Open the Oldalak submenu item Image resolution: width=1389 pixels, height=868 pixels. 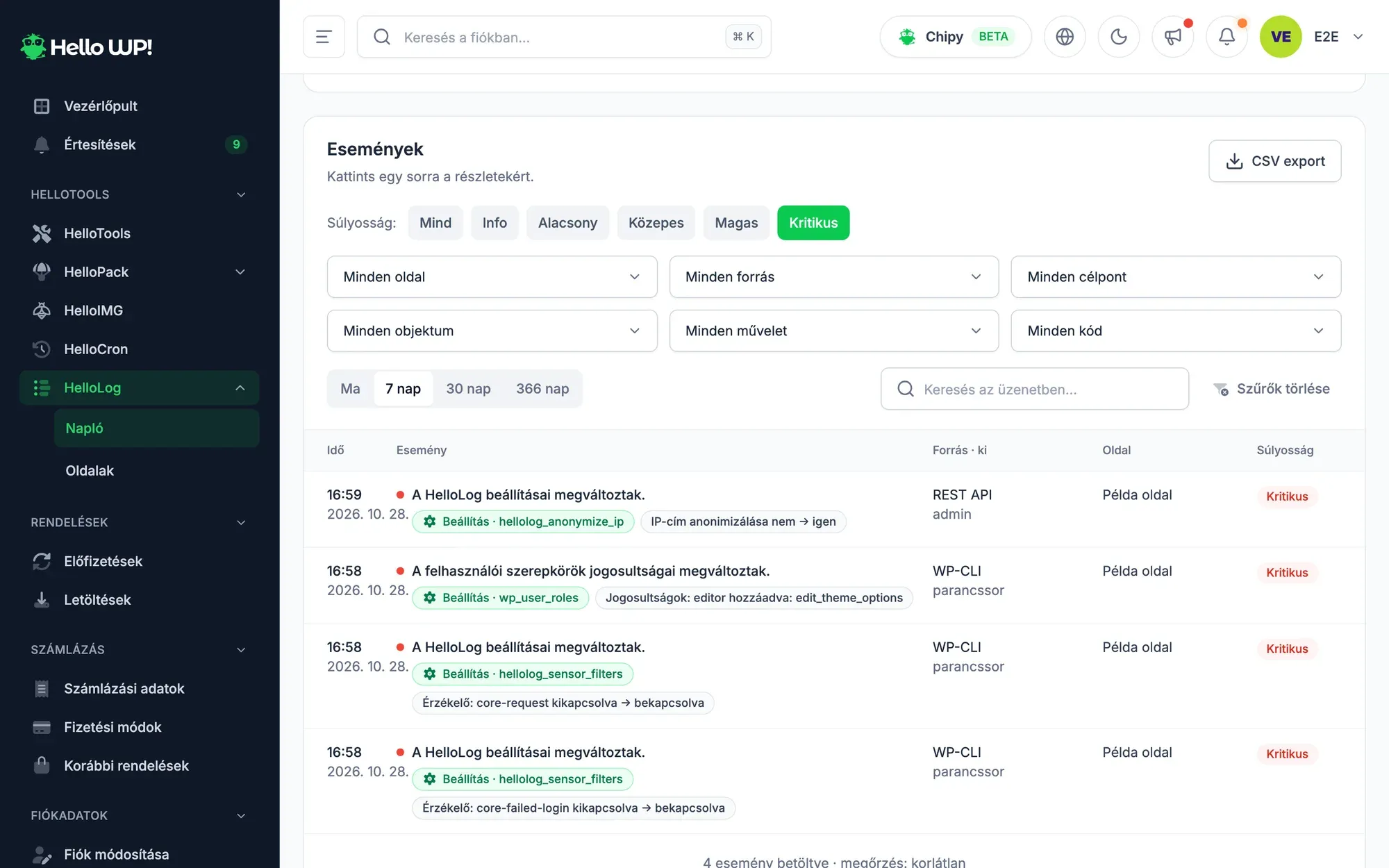(x=156, y=471)
